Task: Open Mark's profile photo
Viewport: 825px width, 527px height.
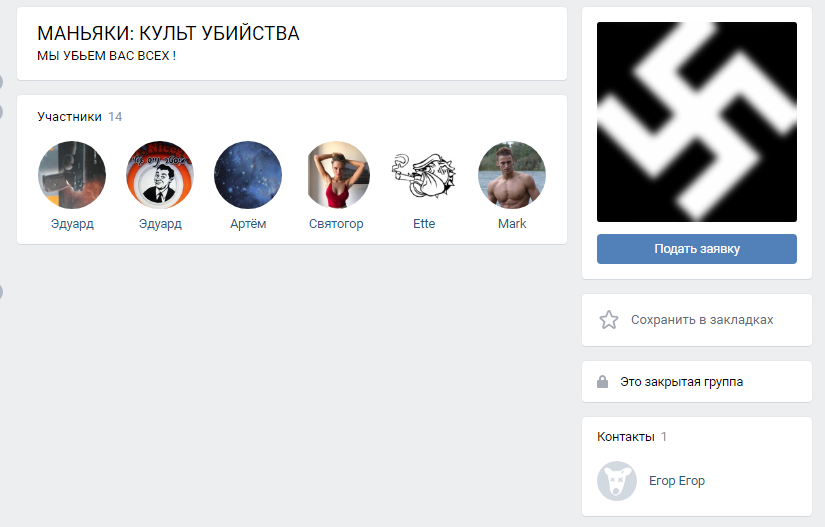Action: (512, 175)
